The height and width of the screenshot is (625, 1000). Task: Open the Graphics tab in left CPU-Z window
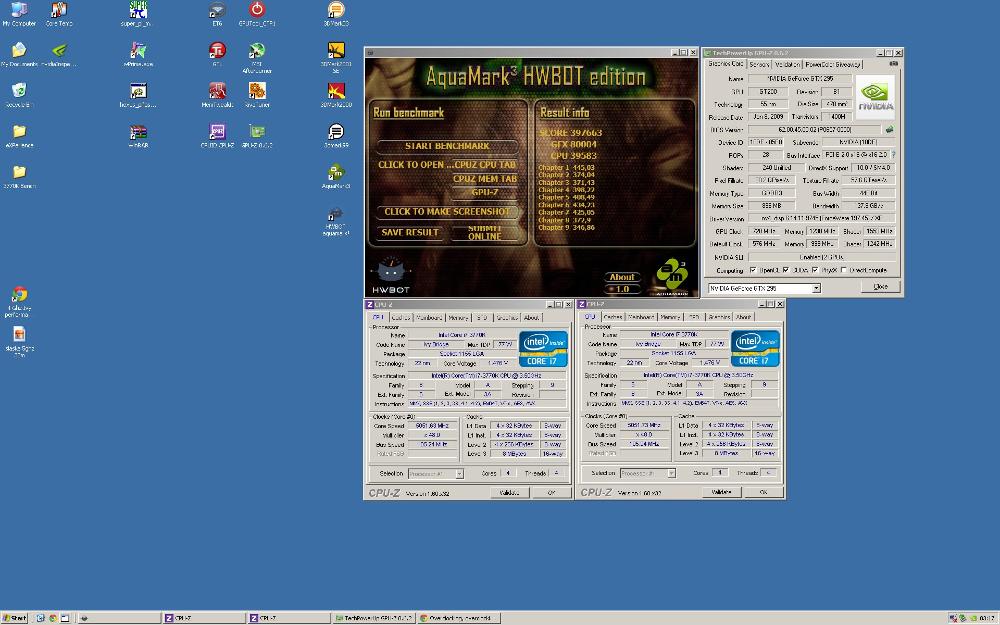coord(507,317)
